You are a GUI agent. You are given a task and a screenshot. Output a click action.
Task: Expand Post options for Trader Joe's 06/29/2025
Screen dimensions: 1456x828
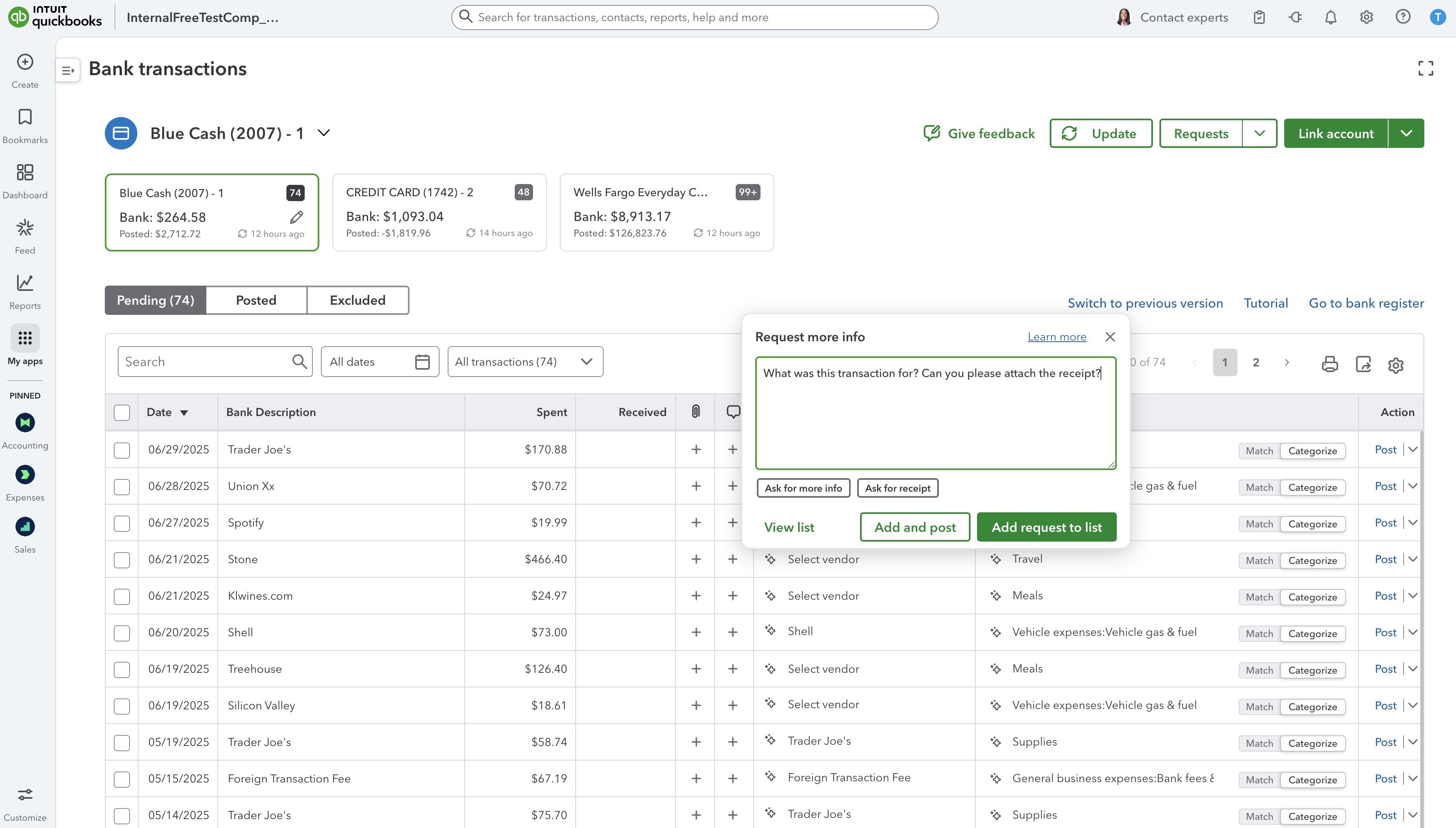[x=1413, y=450]
